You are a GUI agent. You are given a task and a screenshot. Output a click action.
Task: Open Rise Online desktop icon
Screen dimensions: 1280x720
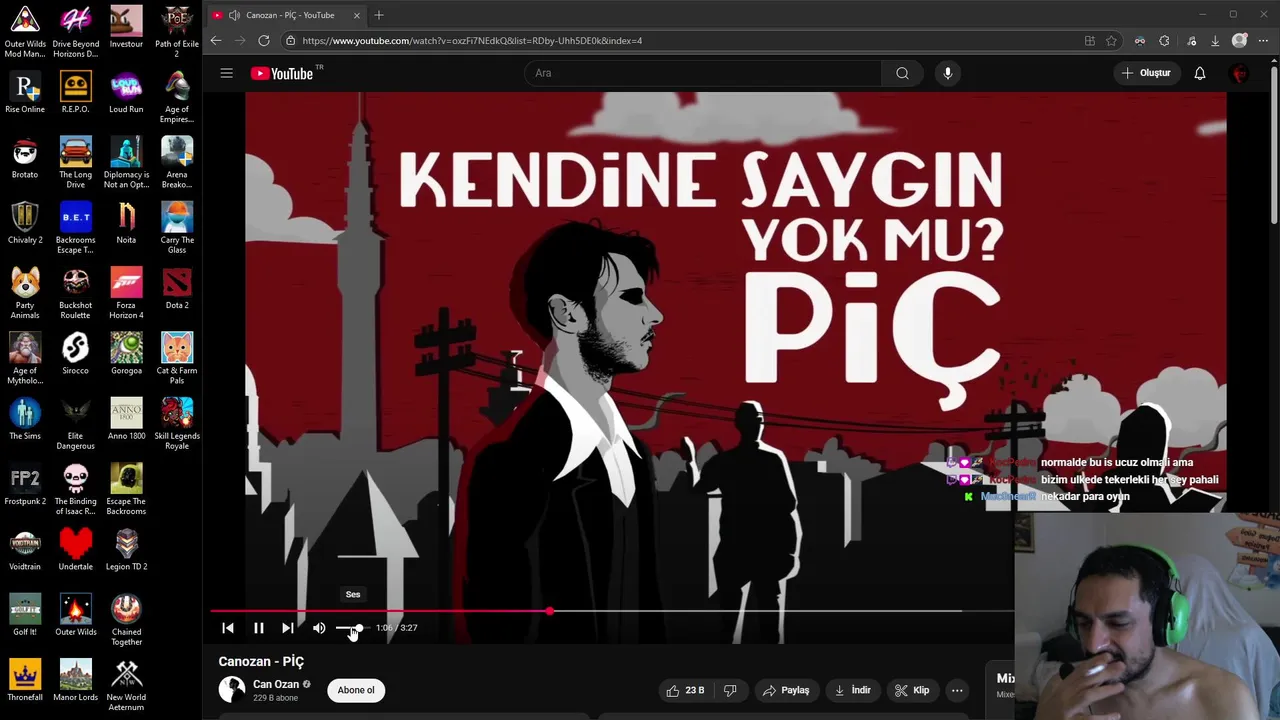(x=25, y=92)
